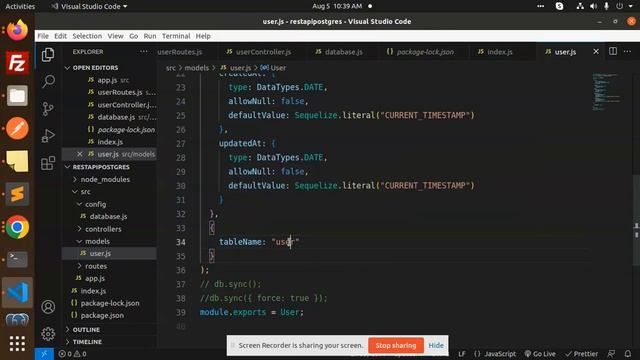This screenshot has width=640, height=360.
Task: Open errors and warnings status indicator
Action: [72, 353]
